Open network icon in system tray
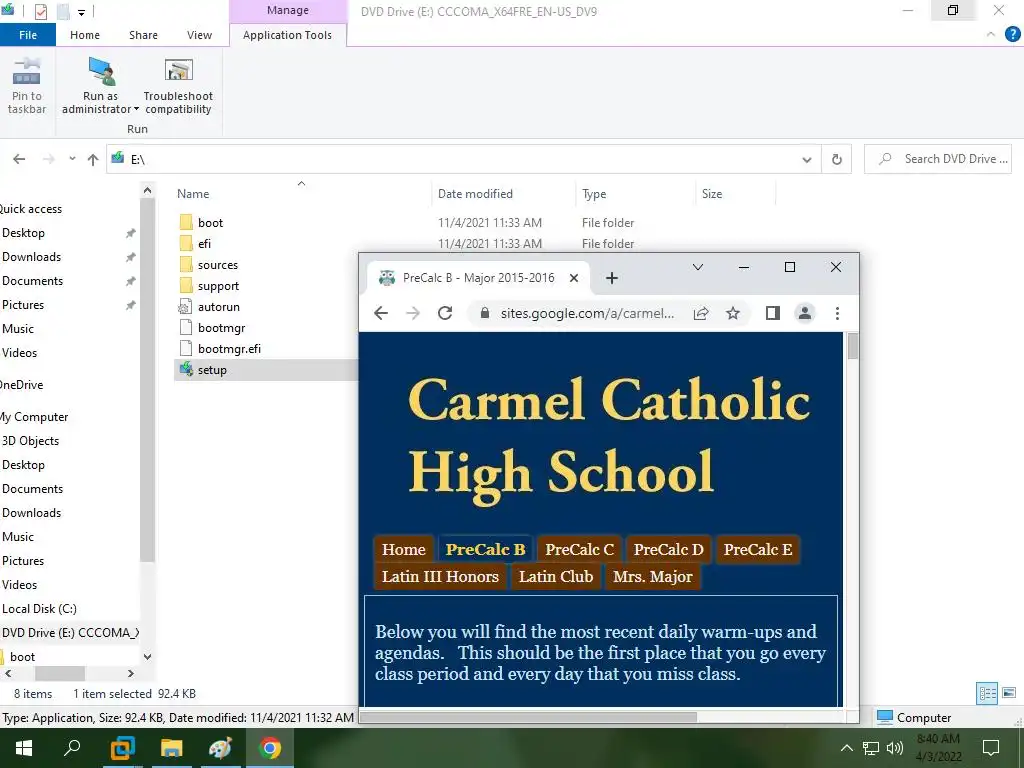The width and height of the screenshot is (1024, 768). [x=871, y=748]
